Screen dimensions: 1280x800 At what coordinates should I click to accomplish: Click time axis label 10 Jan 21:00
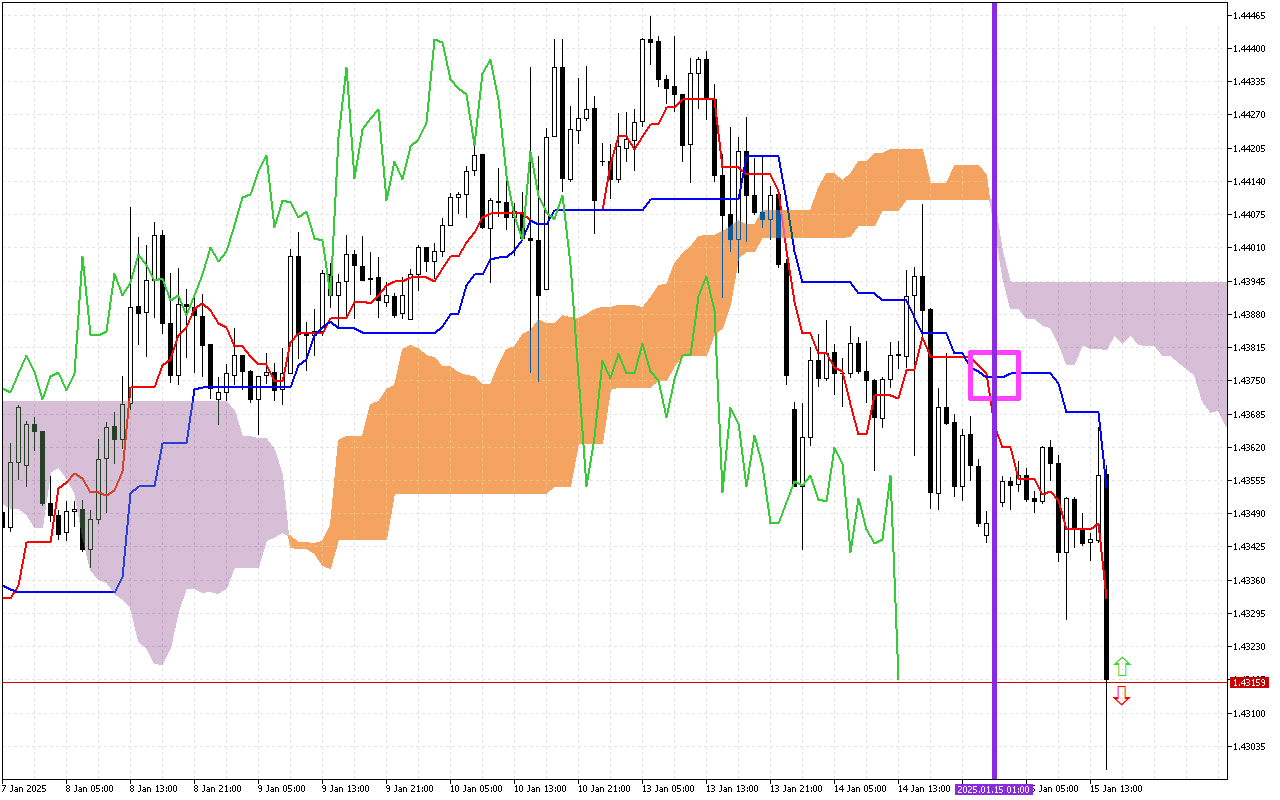(x=602, y=789)
